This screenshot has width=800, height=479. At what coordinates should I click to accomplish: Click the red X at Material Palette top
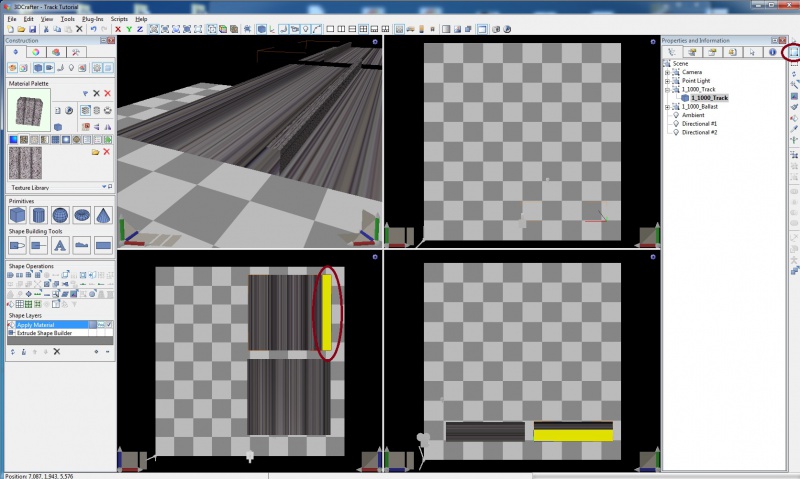point(107,93)
